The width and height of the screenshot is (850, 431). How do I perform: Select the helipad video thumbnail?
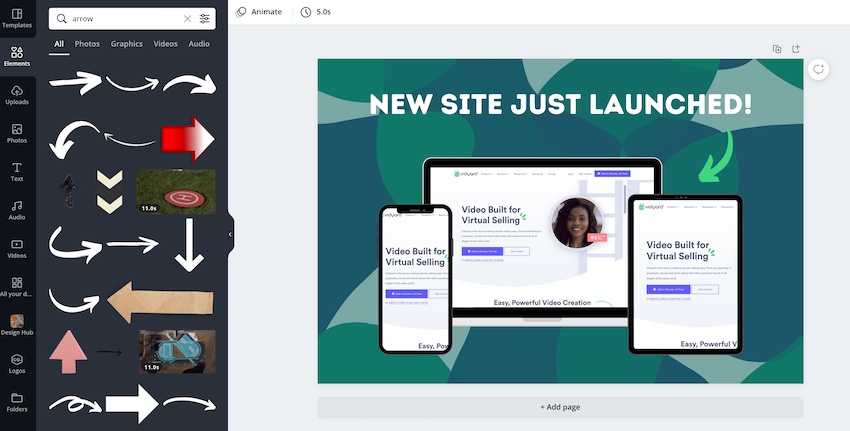(x=176, y=191)
